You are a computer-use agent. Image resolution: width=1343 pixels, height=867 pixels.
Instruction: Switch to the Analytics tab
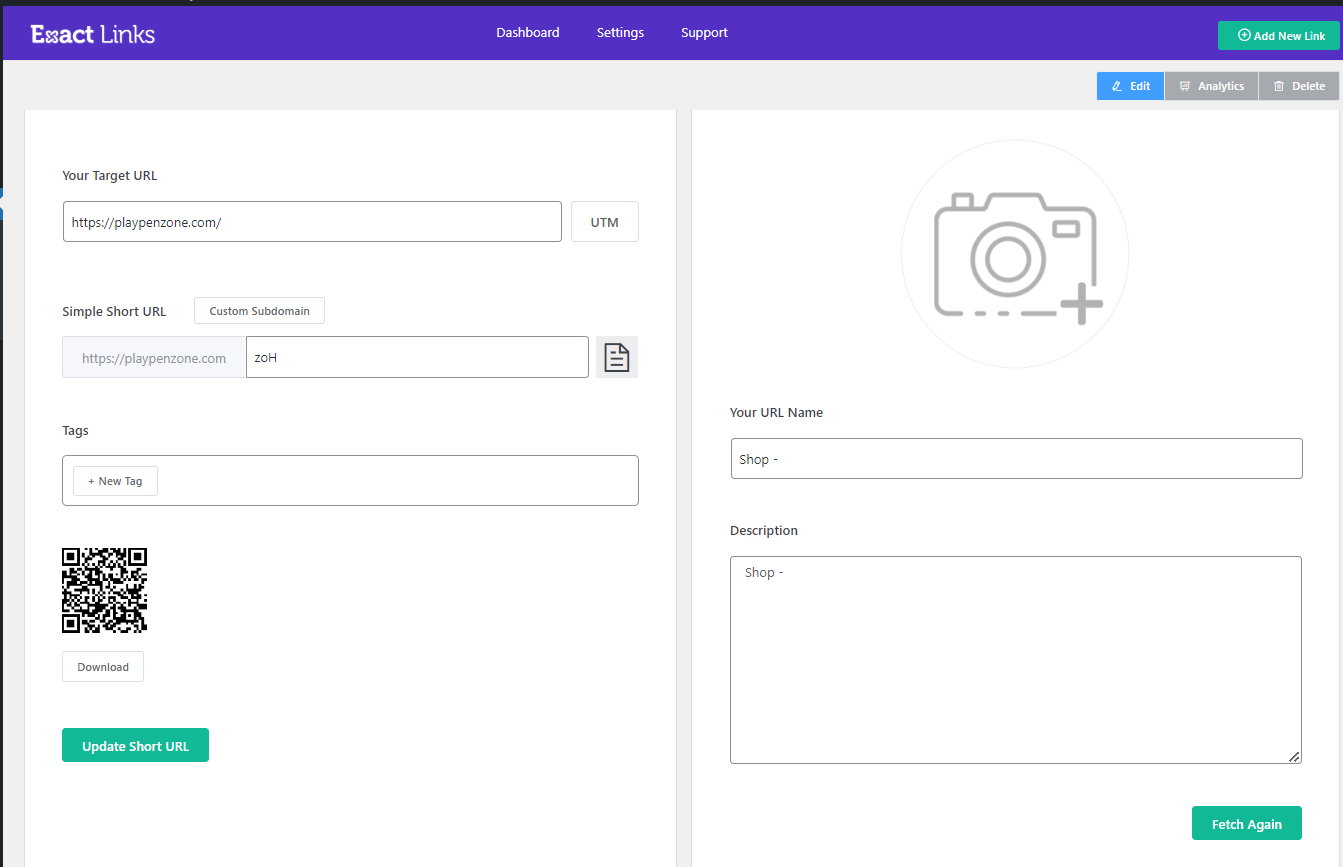tap(1211, 86)
